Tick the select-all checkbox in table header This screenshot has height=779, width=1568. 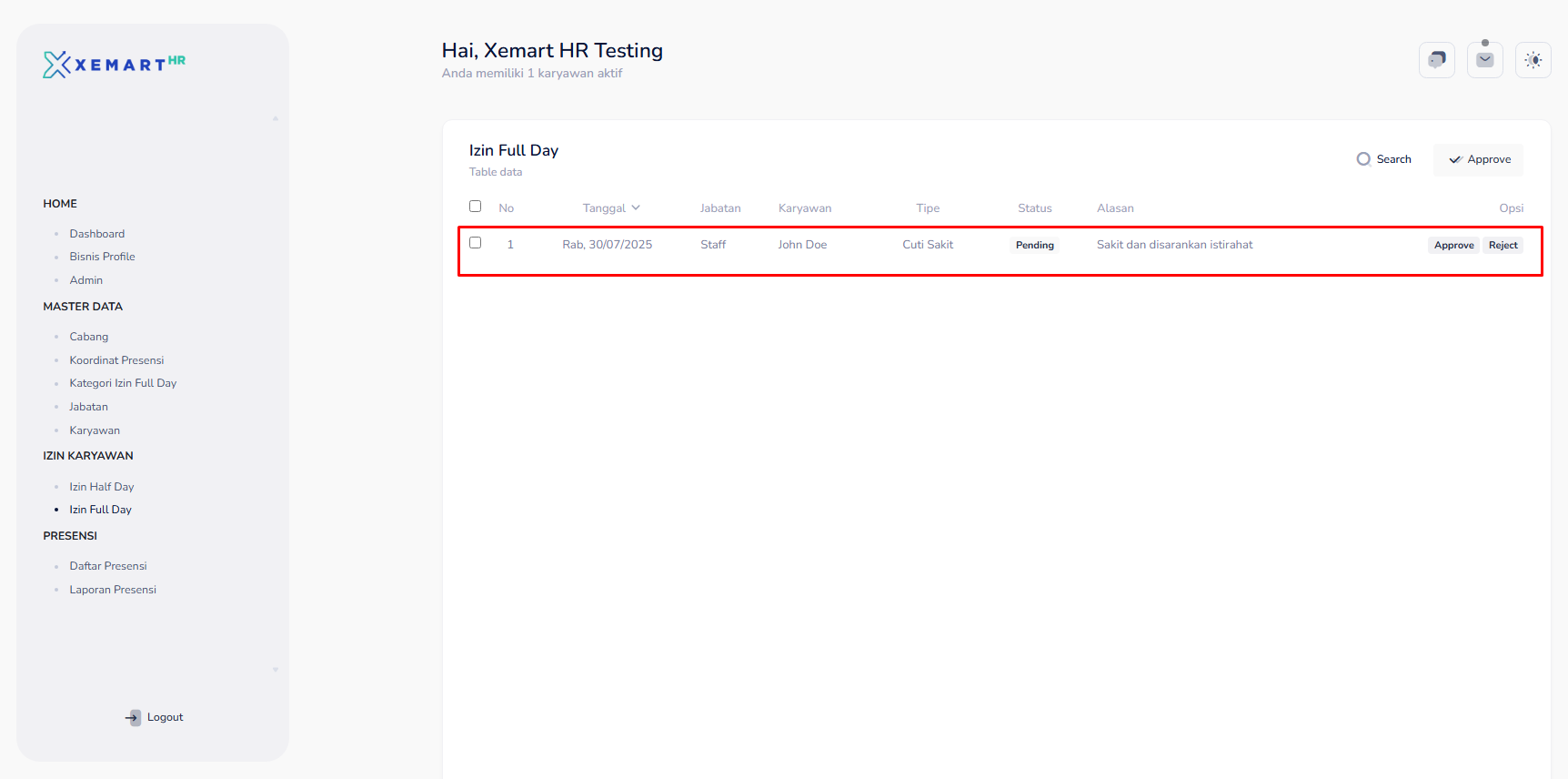475,207
